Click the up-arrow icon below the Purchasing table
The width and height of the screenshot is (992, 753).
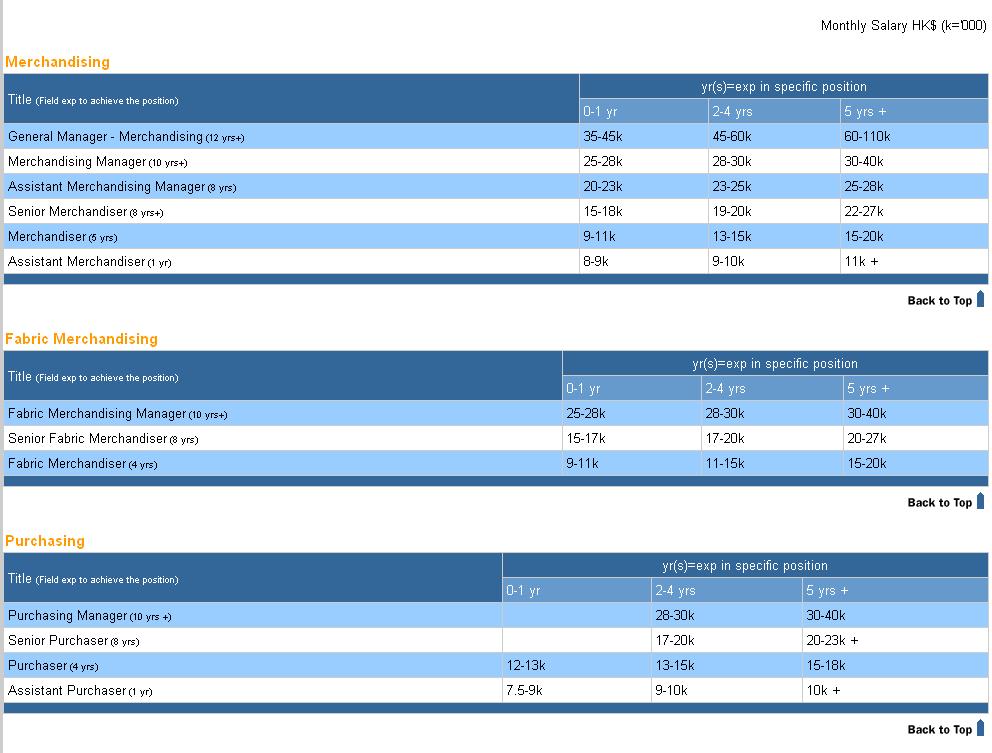[x=980, y=728]
